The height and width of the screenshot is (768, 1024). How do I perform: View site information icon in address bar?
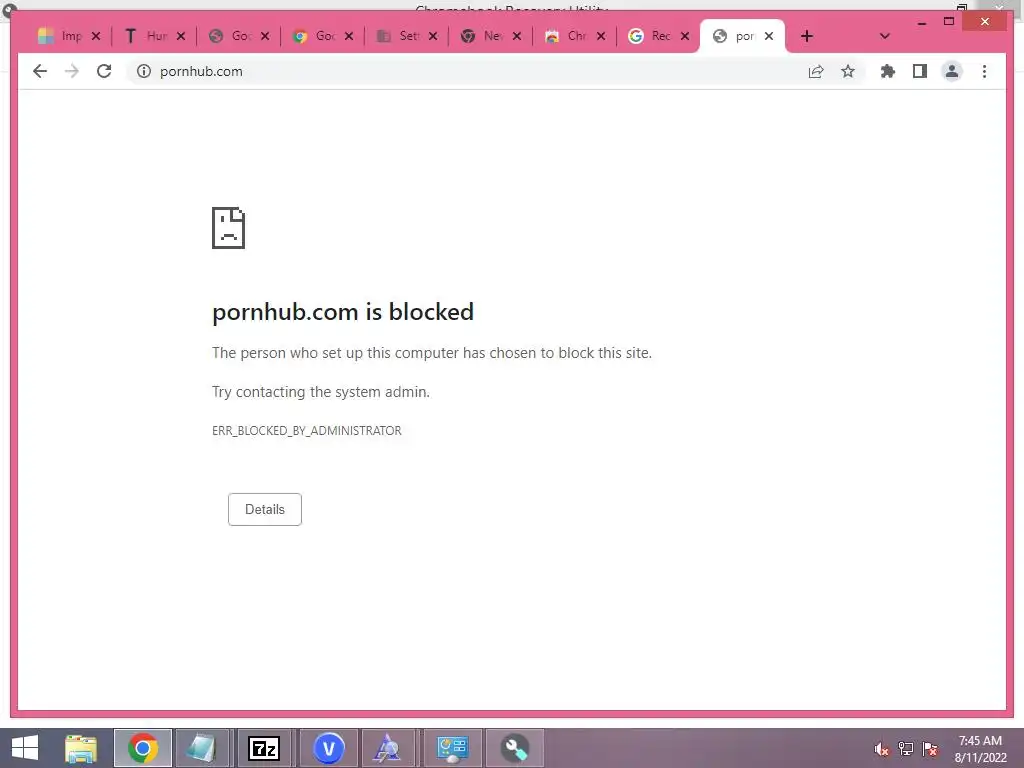point(144,71)
